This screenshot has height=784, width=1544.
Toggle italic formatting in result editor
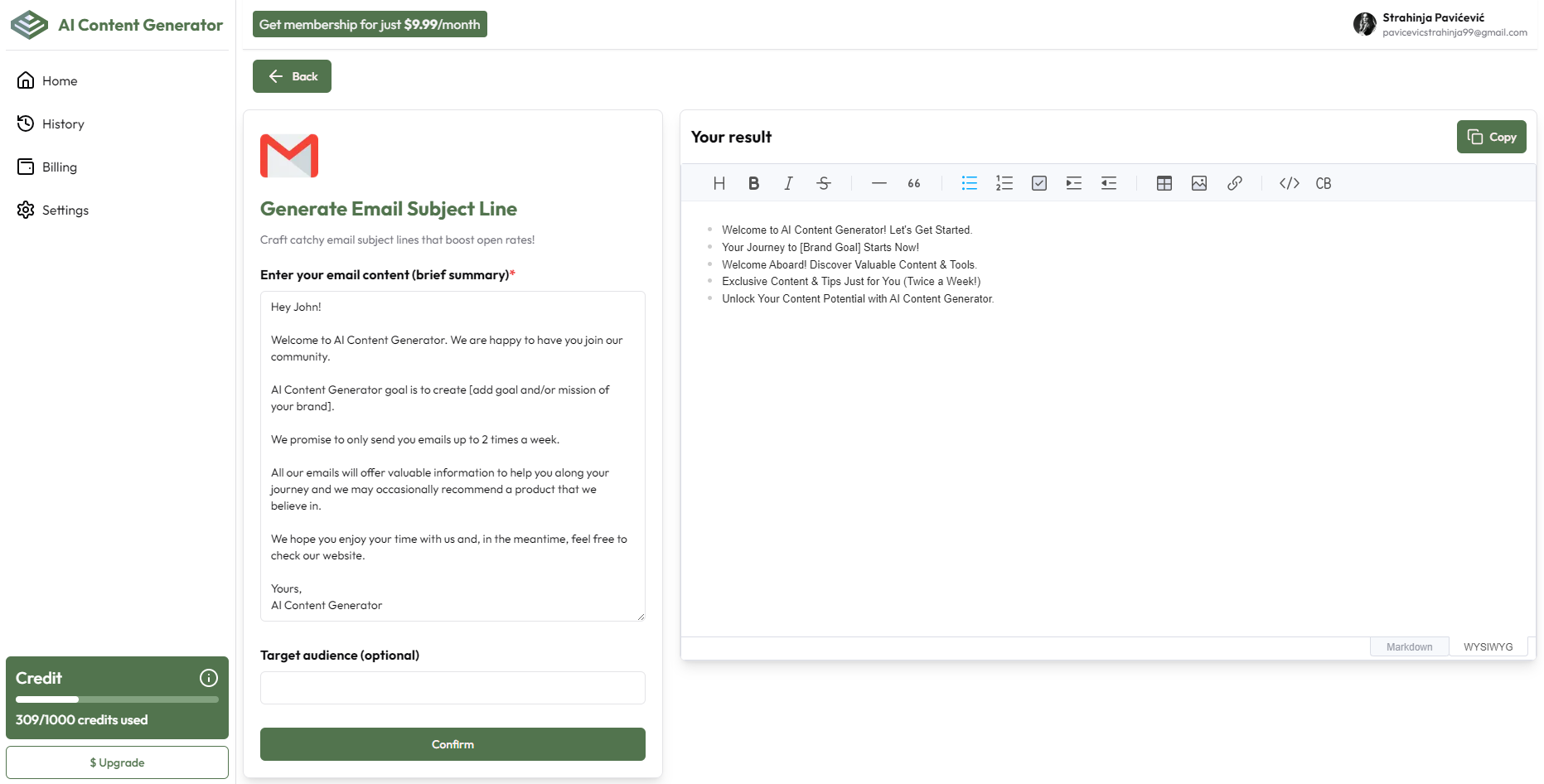tap(789, 183)
